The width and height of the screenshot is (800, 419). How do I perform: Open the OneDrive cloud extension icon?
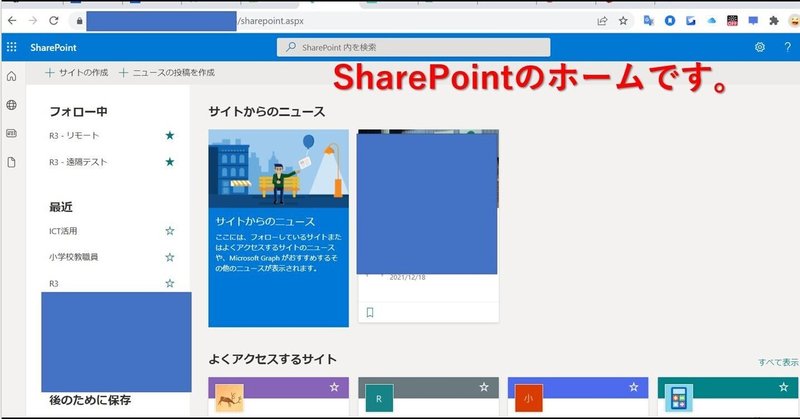712,21
